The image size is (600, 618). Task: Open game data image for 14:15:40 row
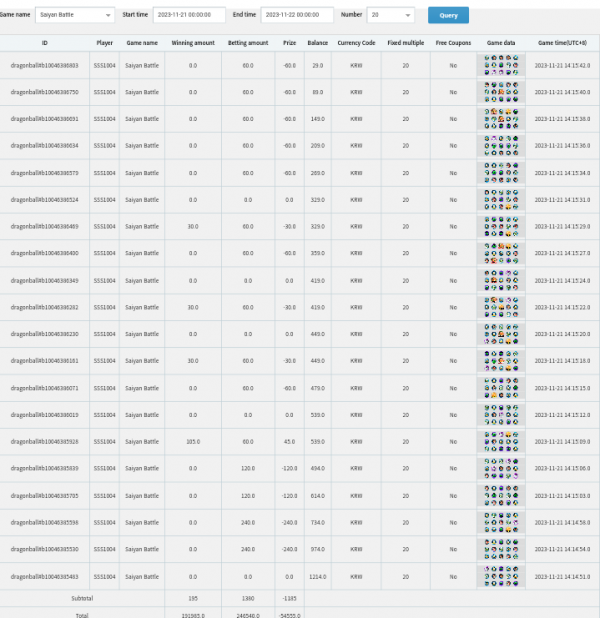pos(501,92)
